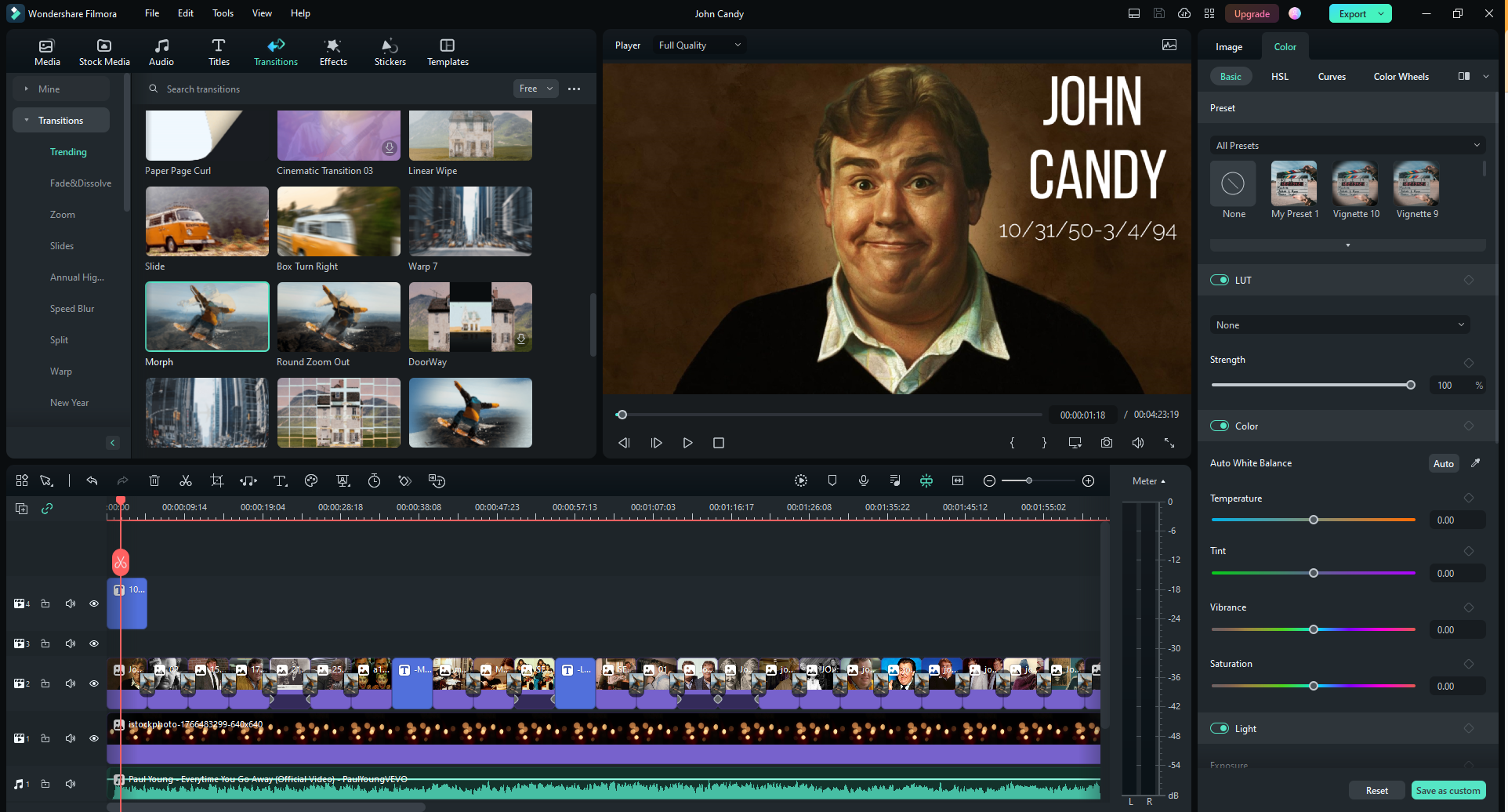The width and height of the screenshot is (1508, 812).
Task: Select the Fade&Dissolve category
Action: coord(81,183)
